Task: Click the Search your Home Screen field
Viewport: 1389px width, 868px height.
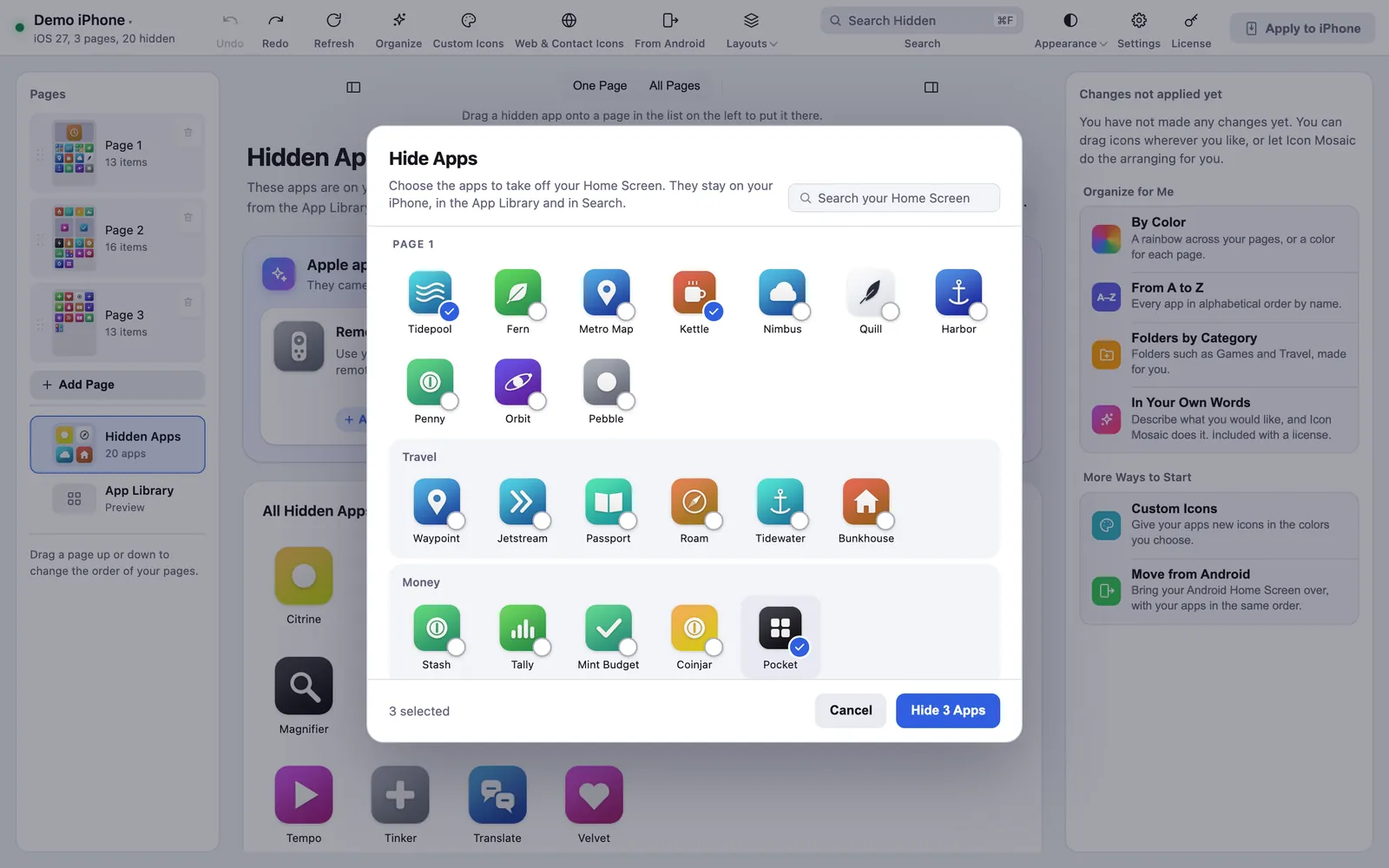Action: [x=894, y=198]
